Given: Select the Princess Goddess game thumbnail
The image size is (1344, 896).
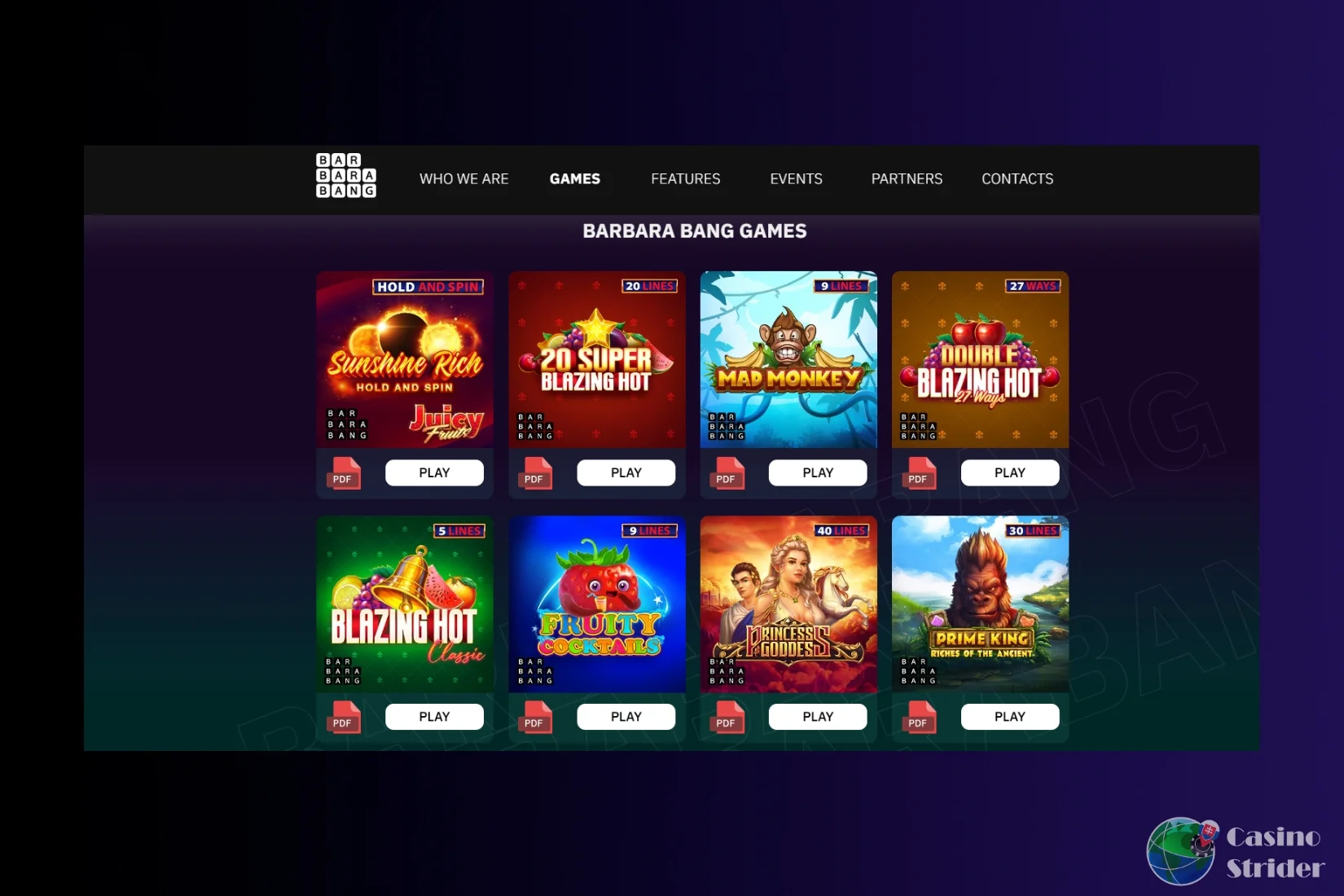Looking at the screenshot, I should click(788, 604).
